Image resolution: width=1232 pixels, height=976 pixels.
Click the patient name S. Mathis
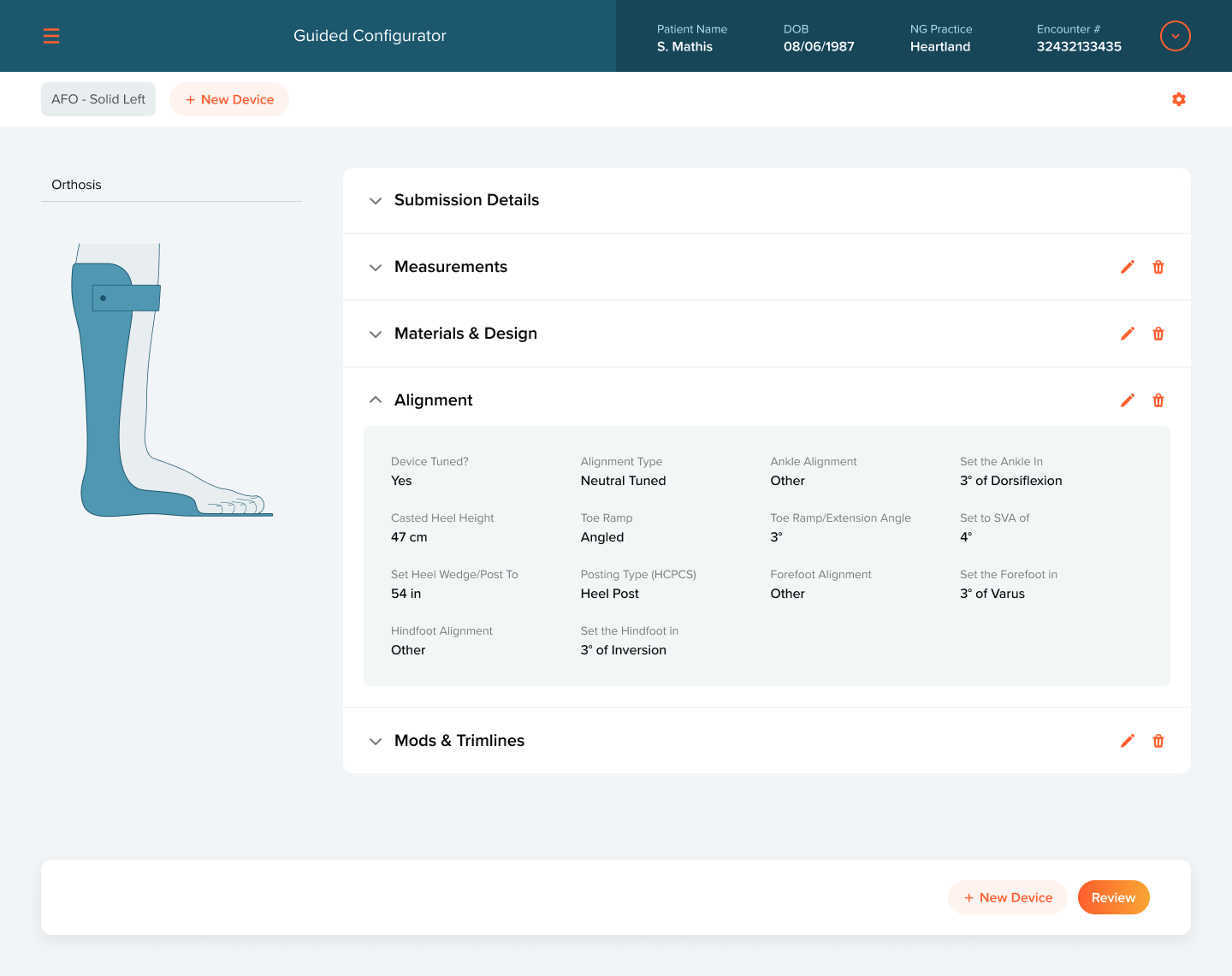point(684,47)
